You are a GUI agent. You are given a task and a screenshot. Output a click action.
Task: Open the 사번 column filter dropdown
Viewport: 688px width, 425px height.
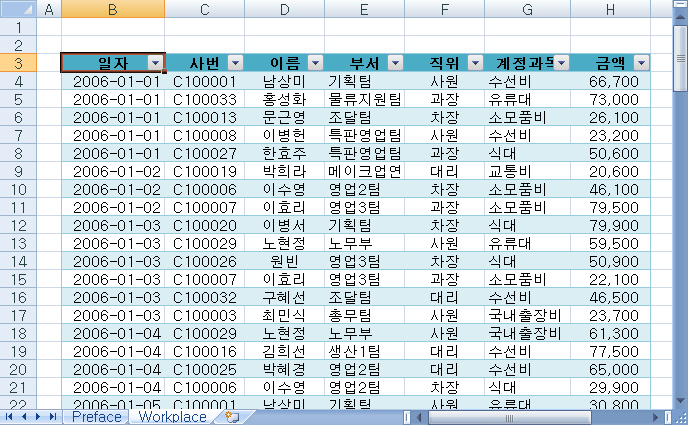click(x=235, y=64)
